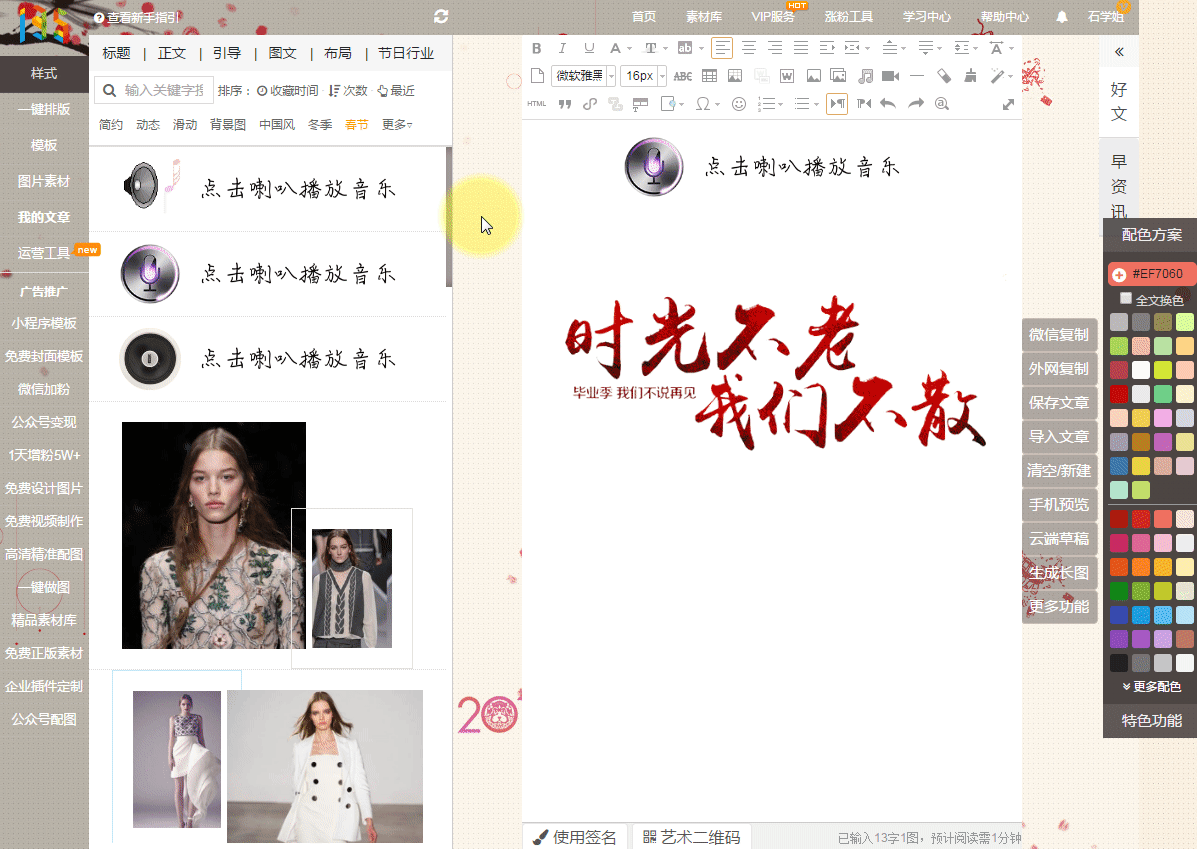Image resolution: width=1197 pixels, height=849 pixels.
Task: Toggle bold formatting in the editor toolbar
Action: pos(536,48)
